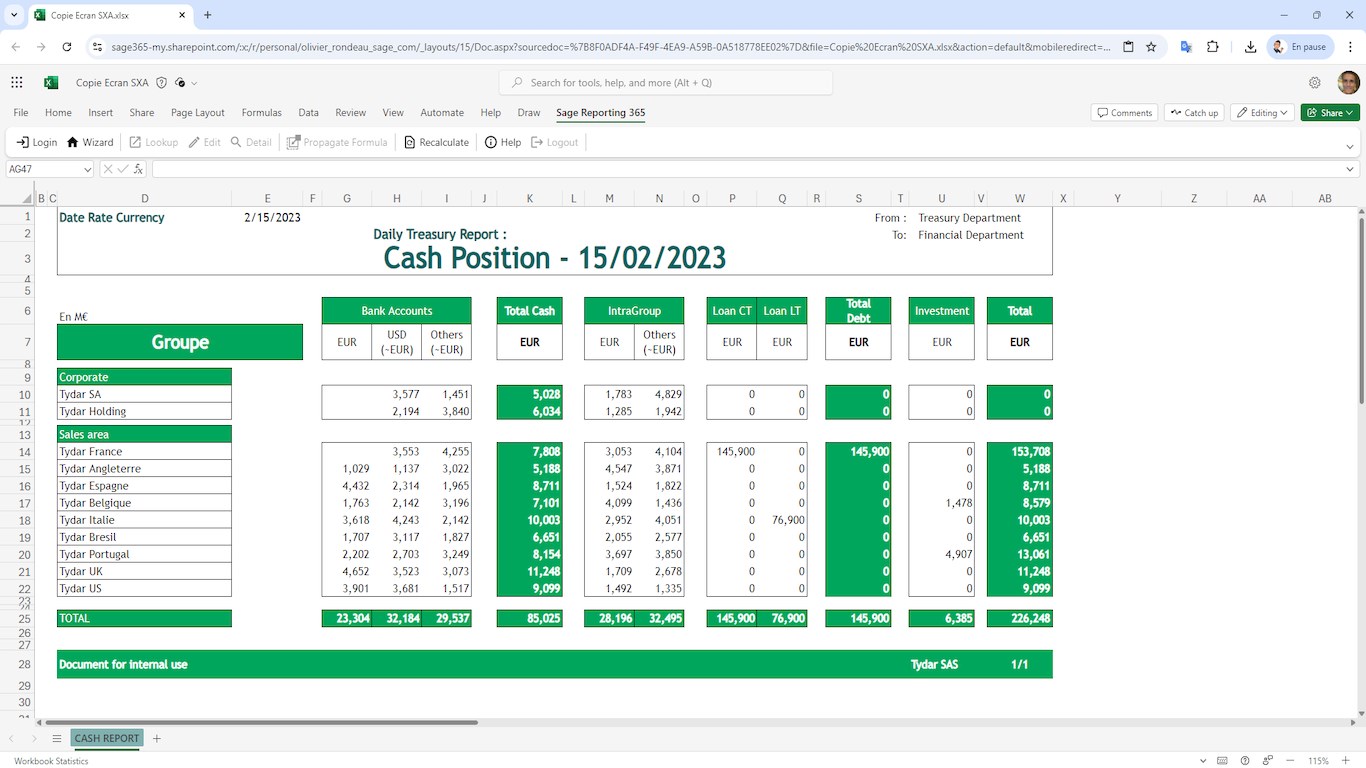Click the Catch up button
Image resolution: width=1366 pixels, height=768 pixels.
(x=1194, y=113)
